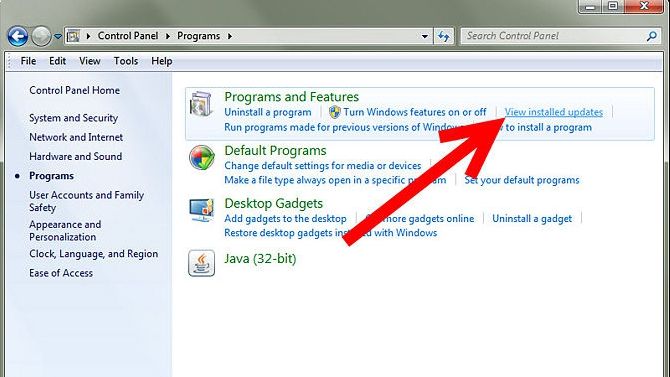Image resolution: width=670 pixels, height=377 pixels.
Task: Open System and Security category
Action: [73, 118]
